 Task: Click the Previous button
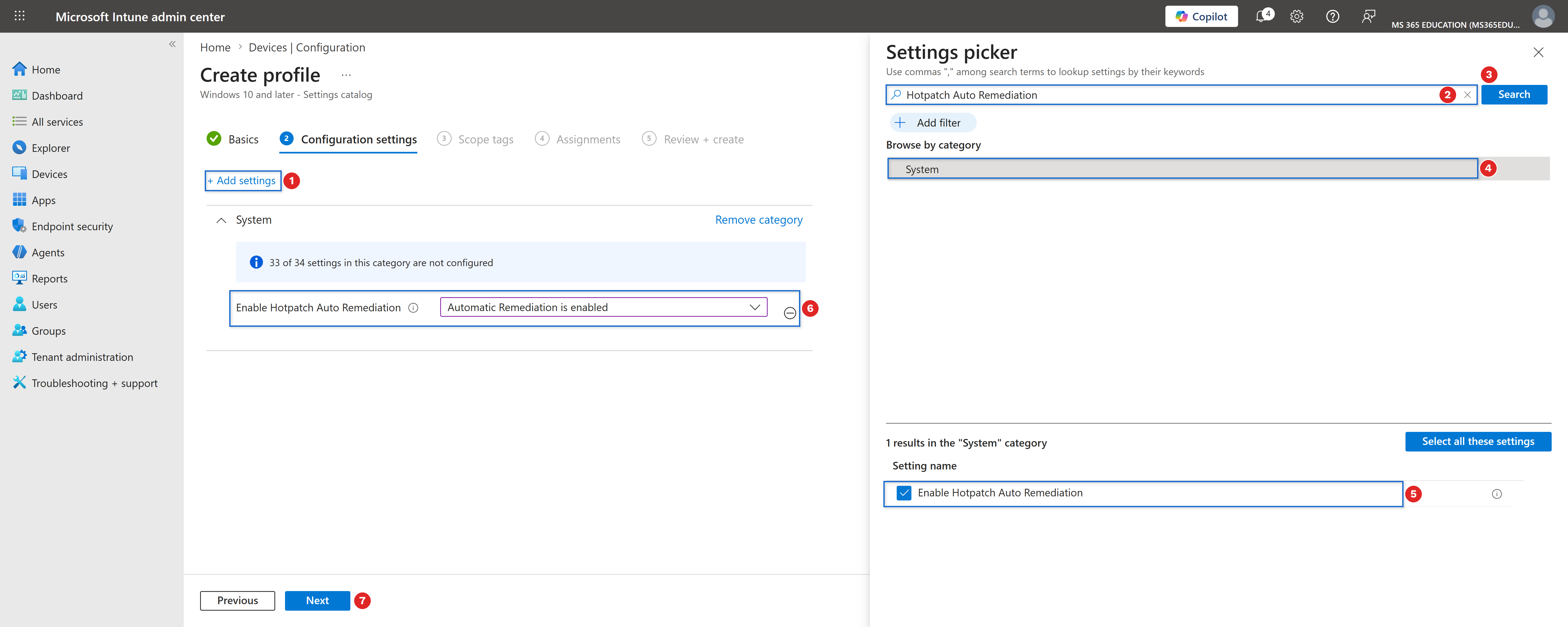click(x=237, y=601)
